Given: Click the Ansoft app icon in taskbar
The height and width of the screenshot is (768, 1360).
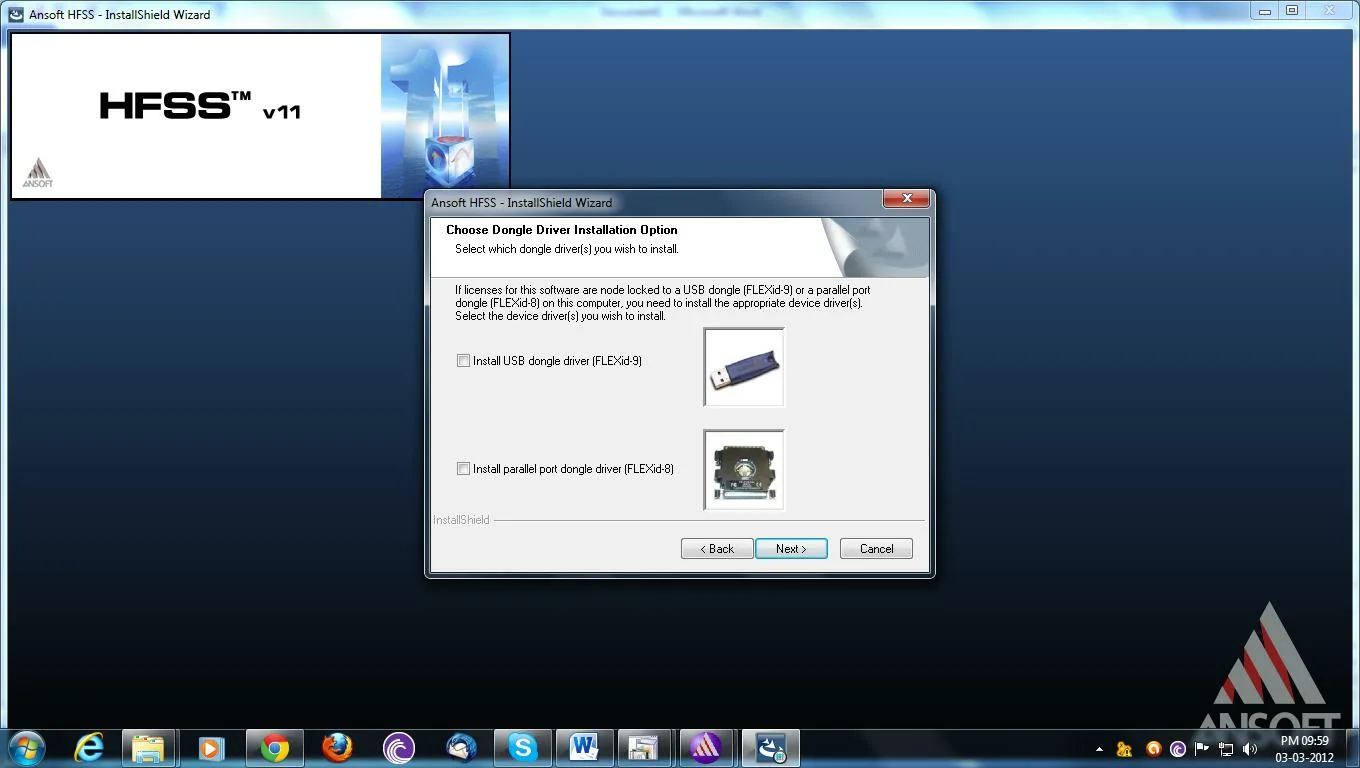Looking at the screenshot, I should click(x=707, y=748).
